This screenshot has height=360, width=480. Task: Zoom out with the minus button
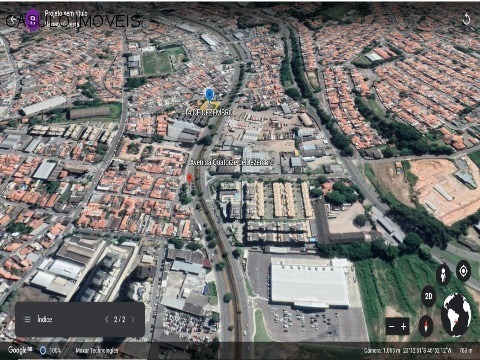392,327
